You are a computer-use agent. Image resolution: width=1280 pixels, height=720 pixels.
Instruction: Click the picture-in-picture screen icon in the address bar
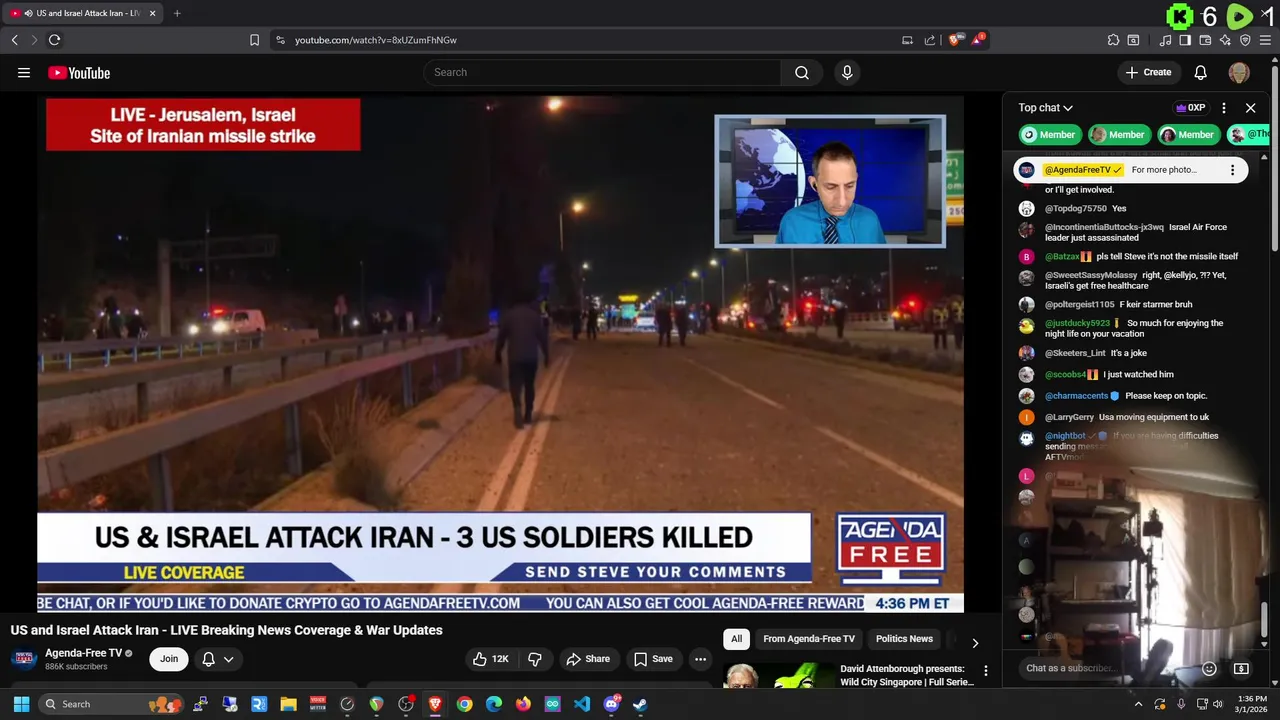(x=907, y=40)
